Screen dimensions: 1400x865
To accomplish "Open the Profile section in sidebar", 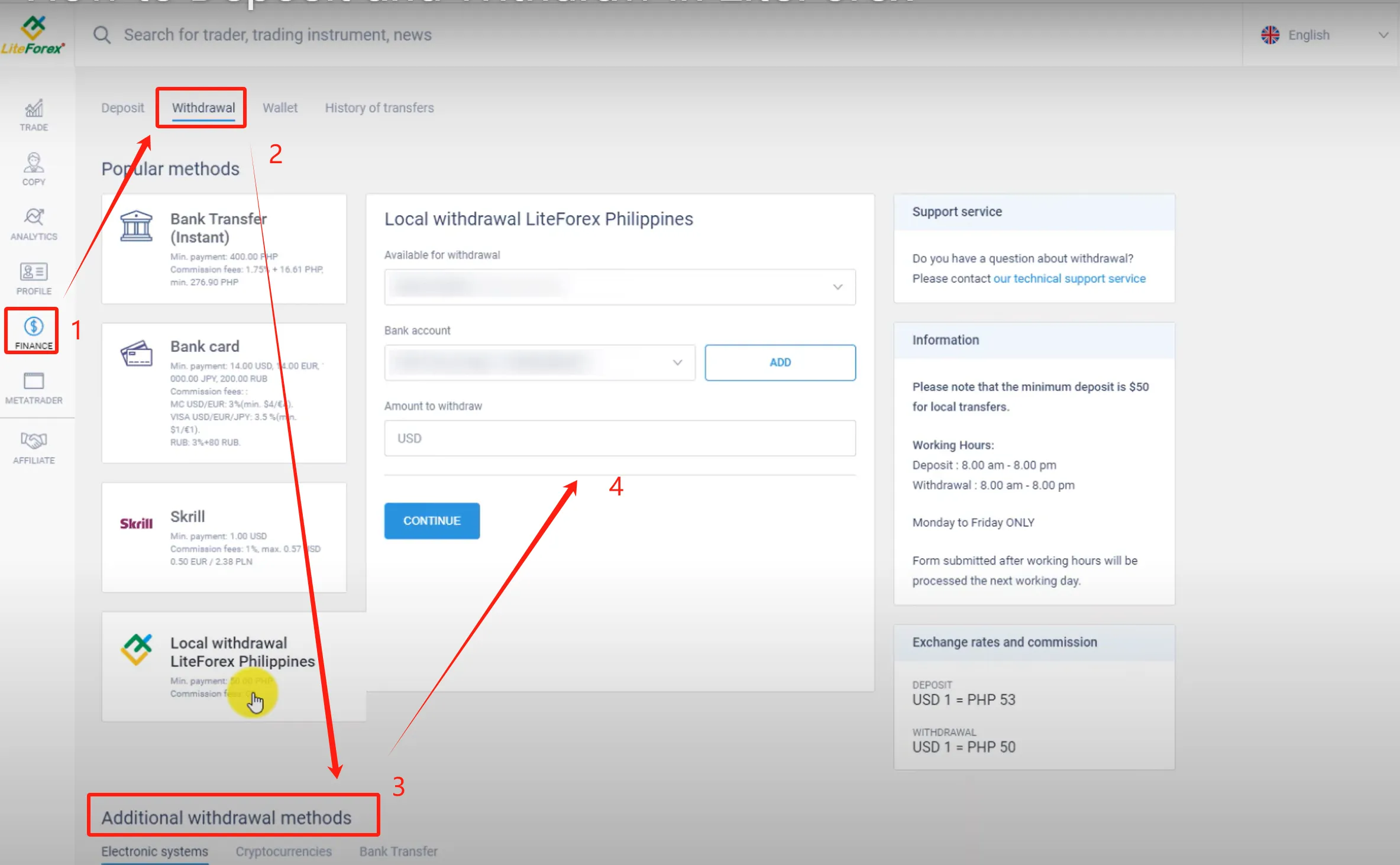I will point(34,279).
